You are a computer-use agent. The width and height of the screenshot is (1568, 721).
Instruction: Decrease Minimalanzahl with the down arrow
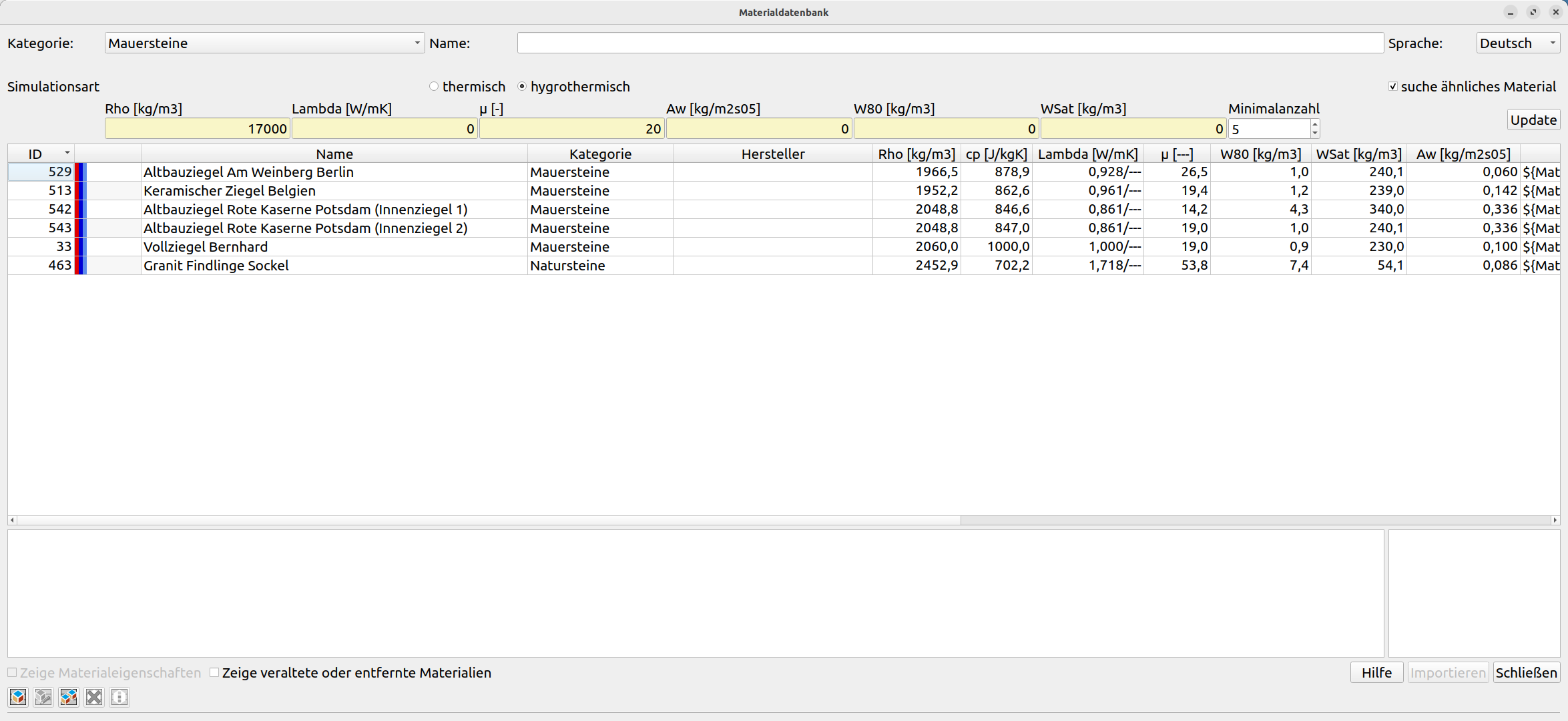pos(1314,133)
